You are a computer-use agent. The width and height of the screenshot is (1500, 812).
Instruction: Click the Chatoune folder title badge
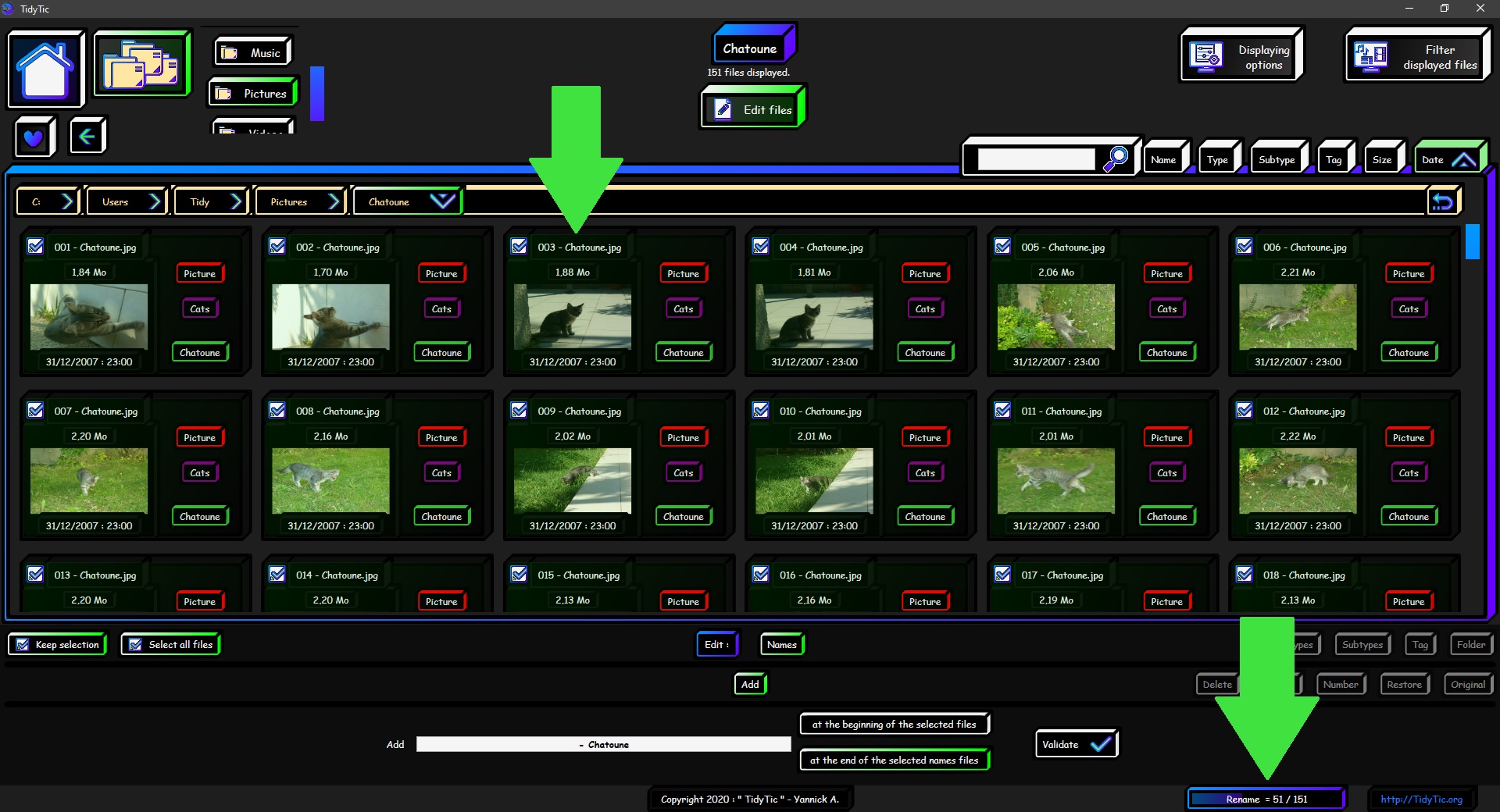click(754, 45)
